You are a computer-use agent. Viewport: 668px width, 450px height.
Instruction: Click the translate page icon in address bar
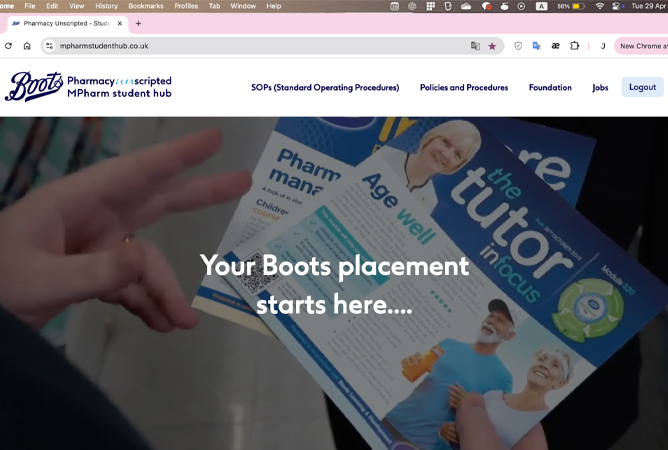(x=475, y=46)
